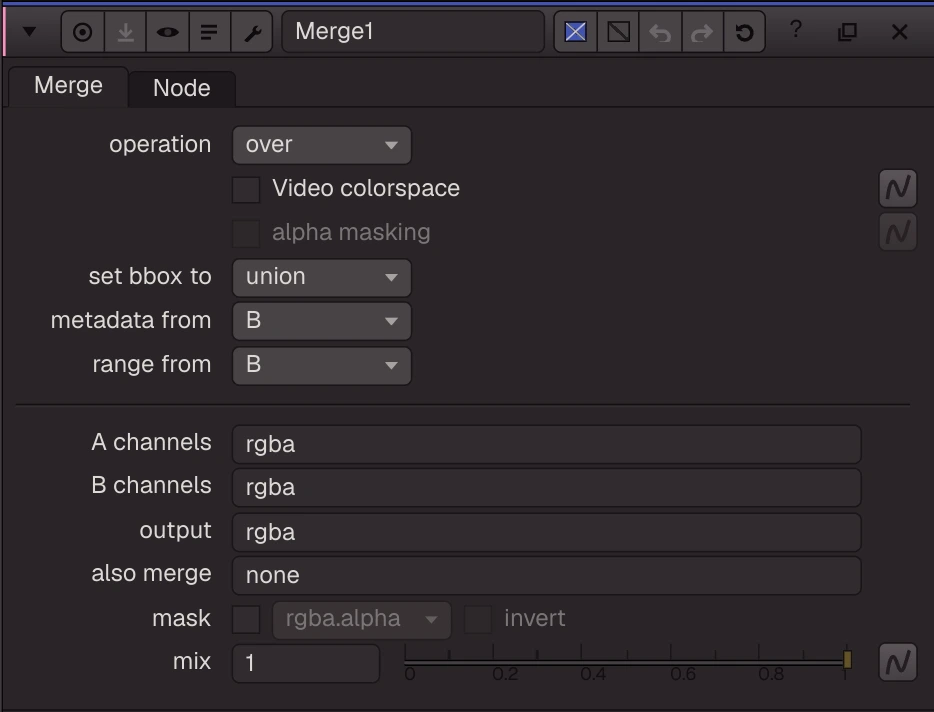Click the B channels rgba field

(x=546, y=487)
